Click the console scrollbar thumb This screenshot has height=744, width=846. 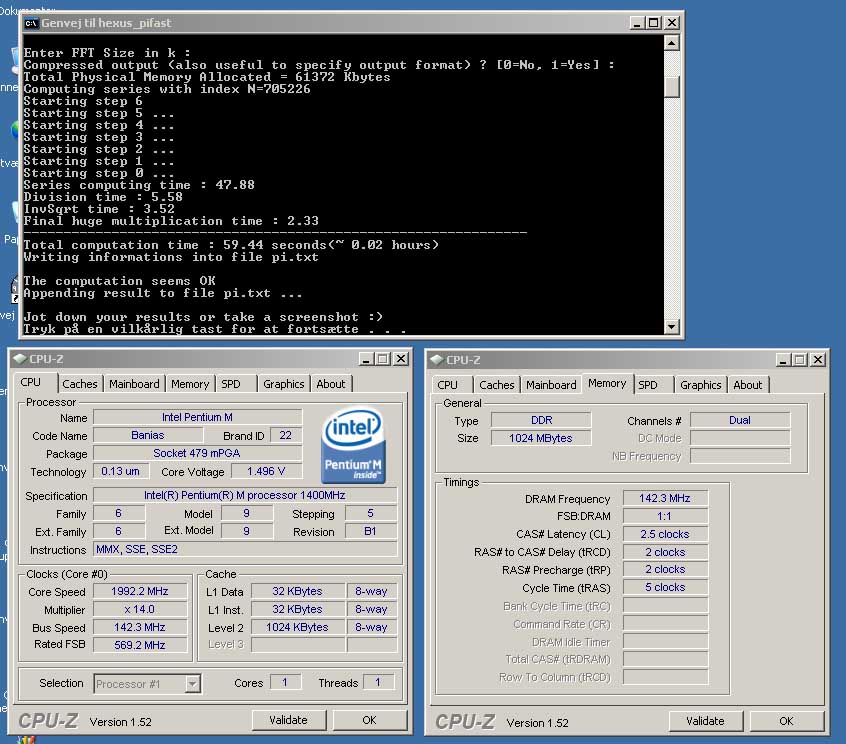672,87
